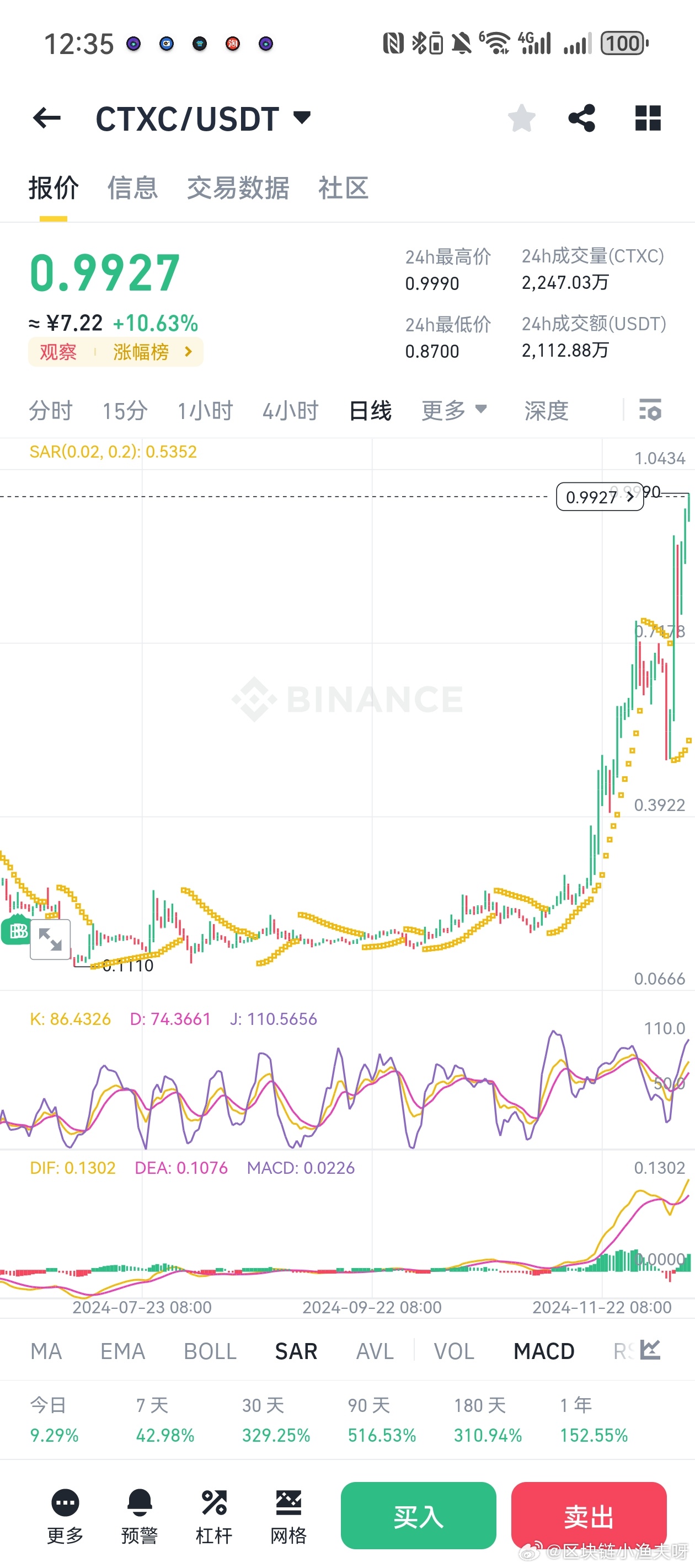Tap 24h成交额 value 2,112.88万

pos(565,350)
